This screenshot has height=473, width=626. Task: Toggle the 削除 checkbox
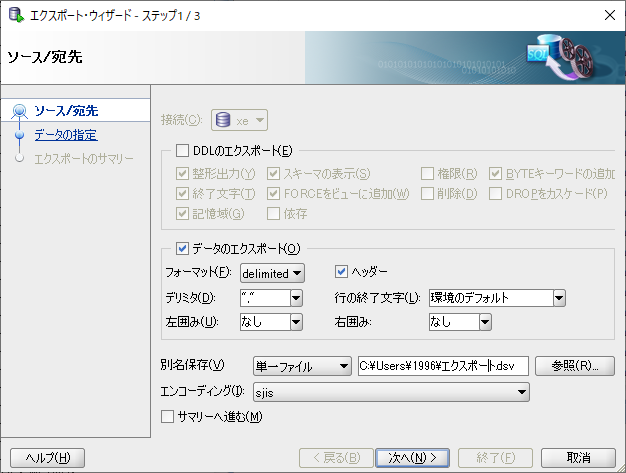pos(428,194)
